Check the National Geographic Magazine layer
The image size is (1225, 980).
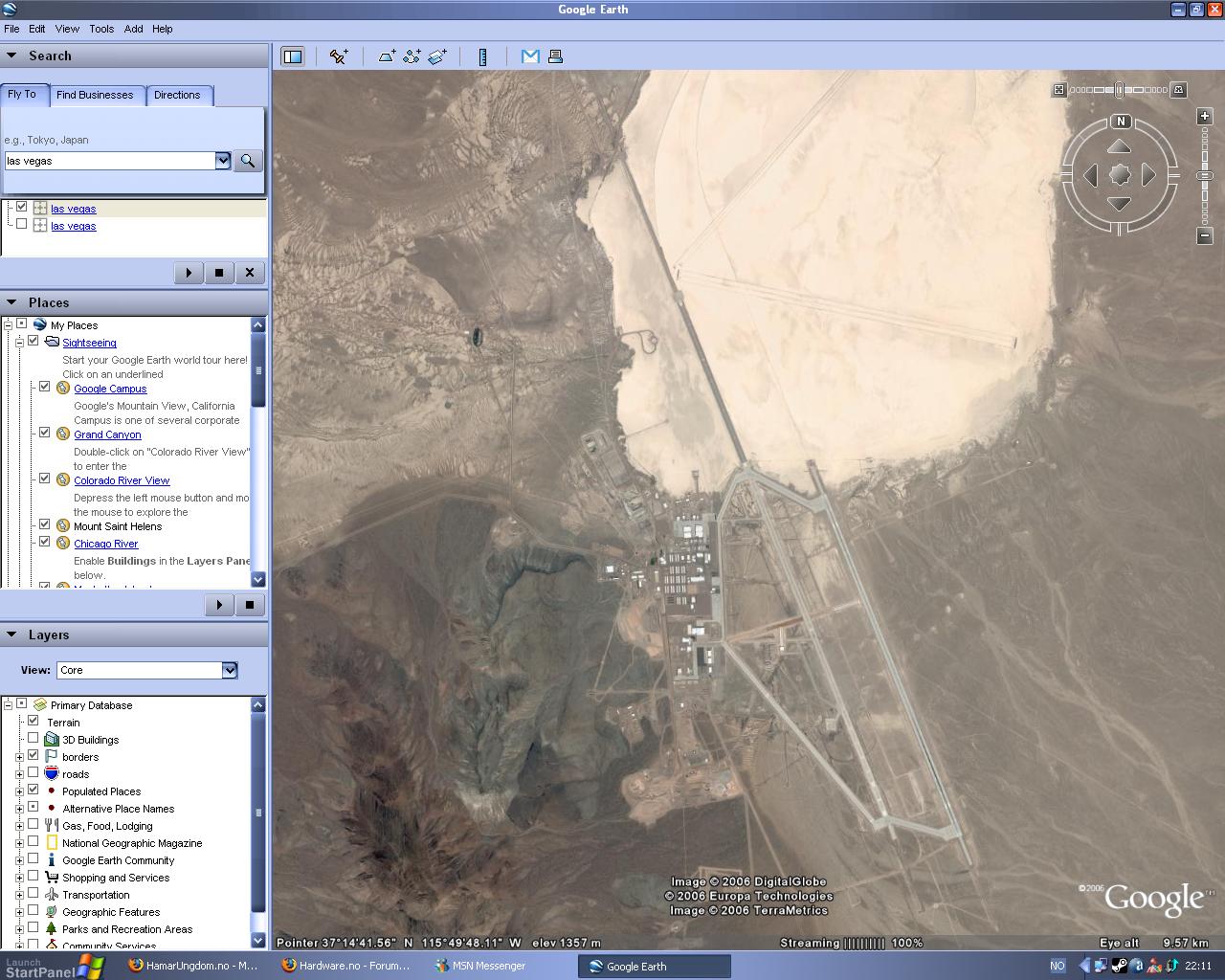tap(33, 842)
